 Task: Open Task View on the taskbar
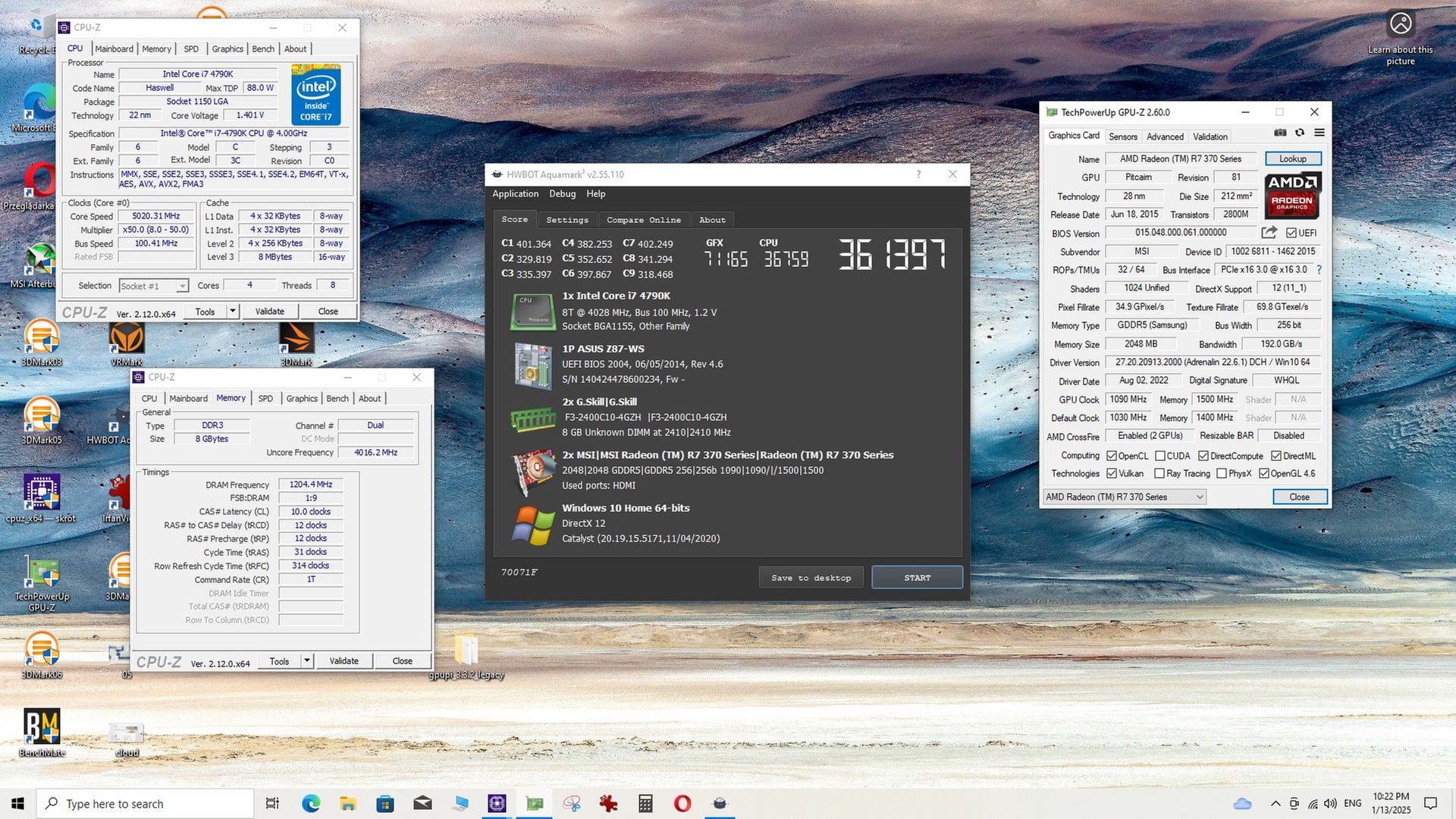272,803
